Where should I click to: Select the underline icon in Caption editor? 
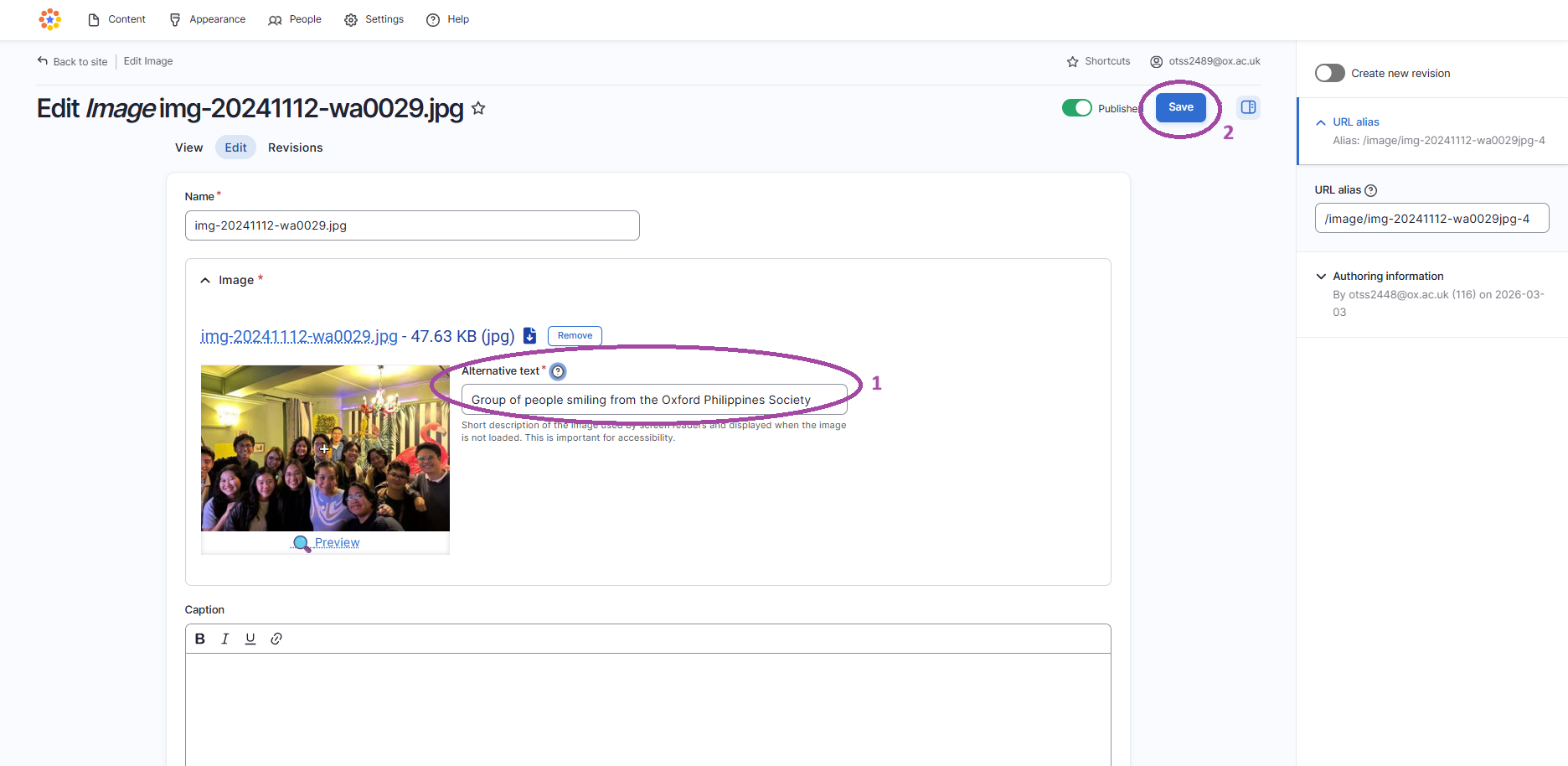pos(250,638)
